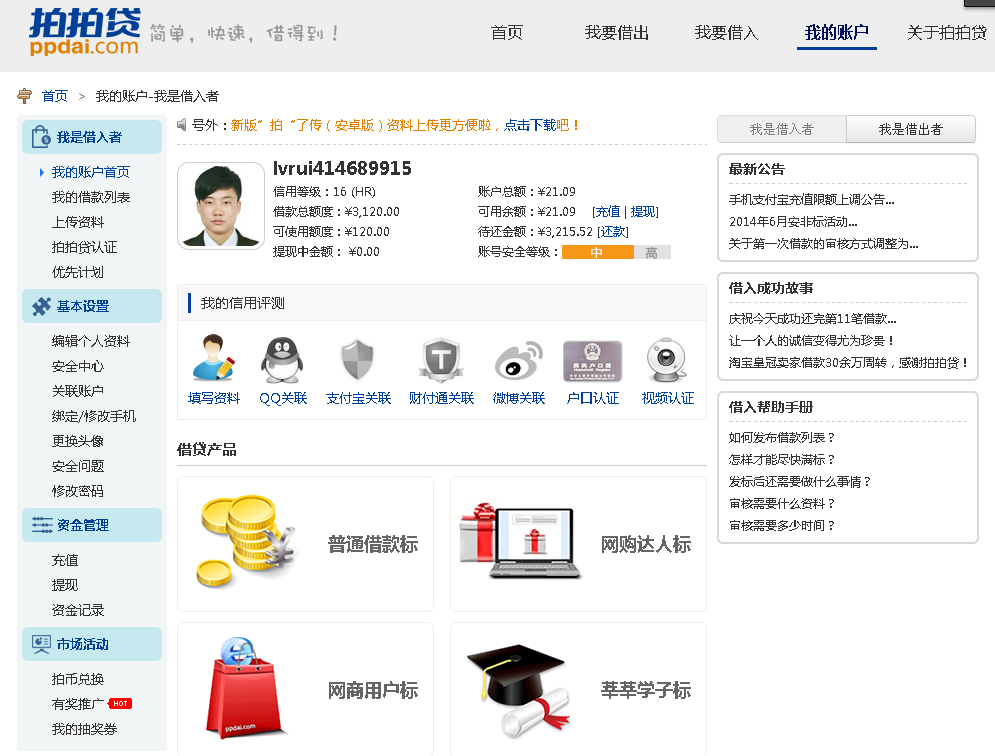Expand the 资金管理 sidebar section header
The image size is (995, 756).
point(91,525)
